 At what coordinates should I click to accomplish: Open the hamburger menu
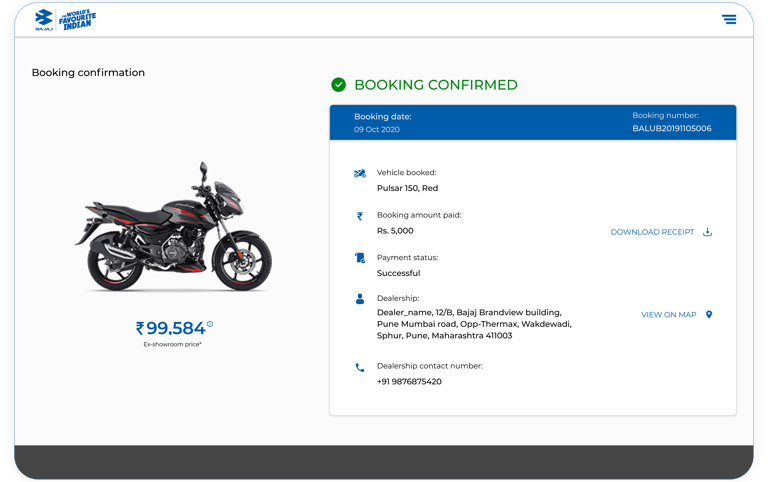(x=729, y=19)
